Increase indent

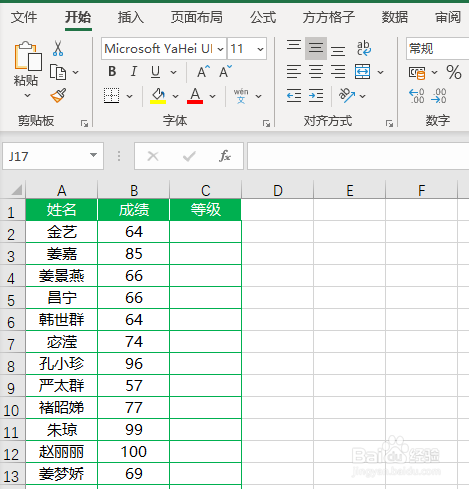click(316, 96)
